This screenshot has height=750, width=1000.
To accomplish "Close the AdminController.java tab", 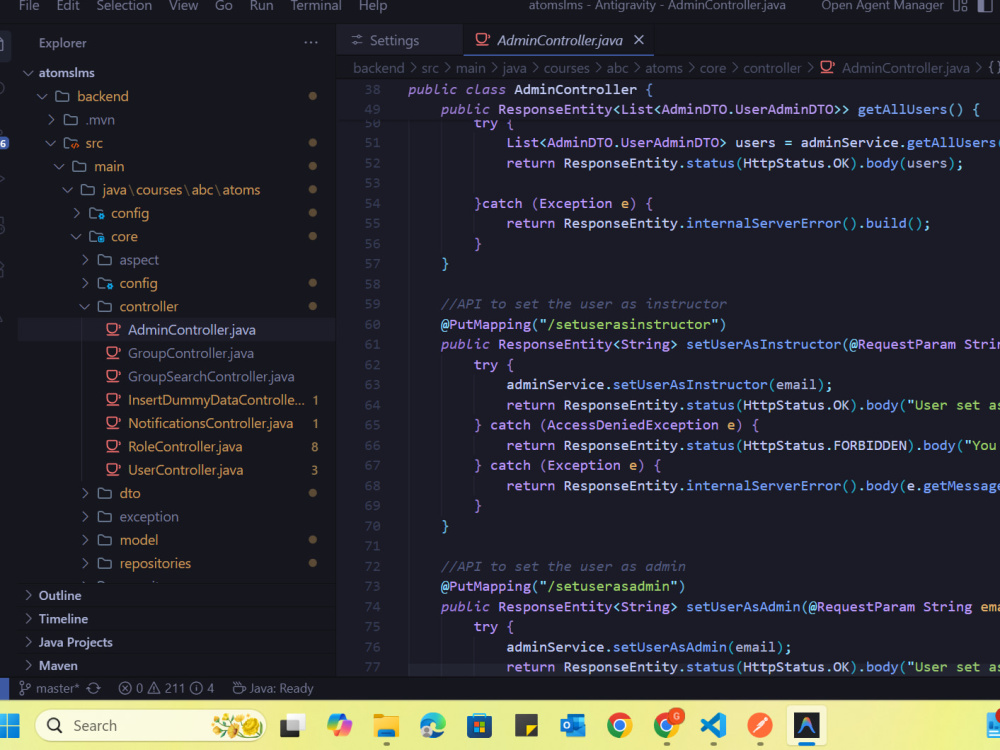I will (x=638, y=40).
